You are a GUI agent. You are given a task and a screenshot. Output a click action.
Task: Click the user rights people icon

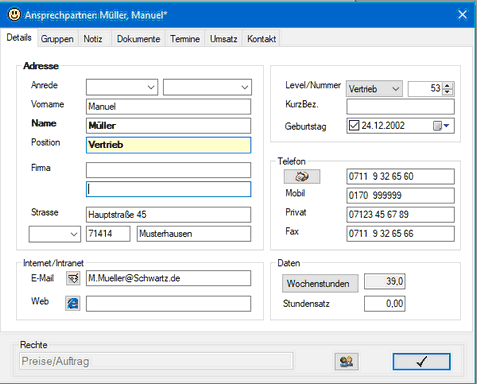click(347, 361)
